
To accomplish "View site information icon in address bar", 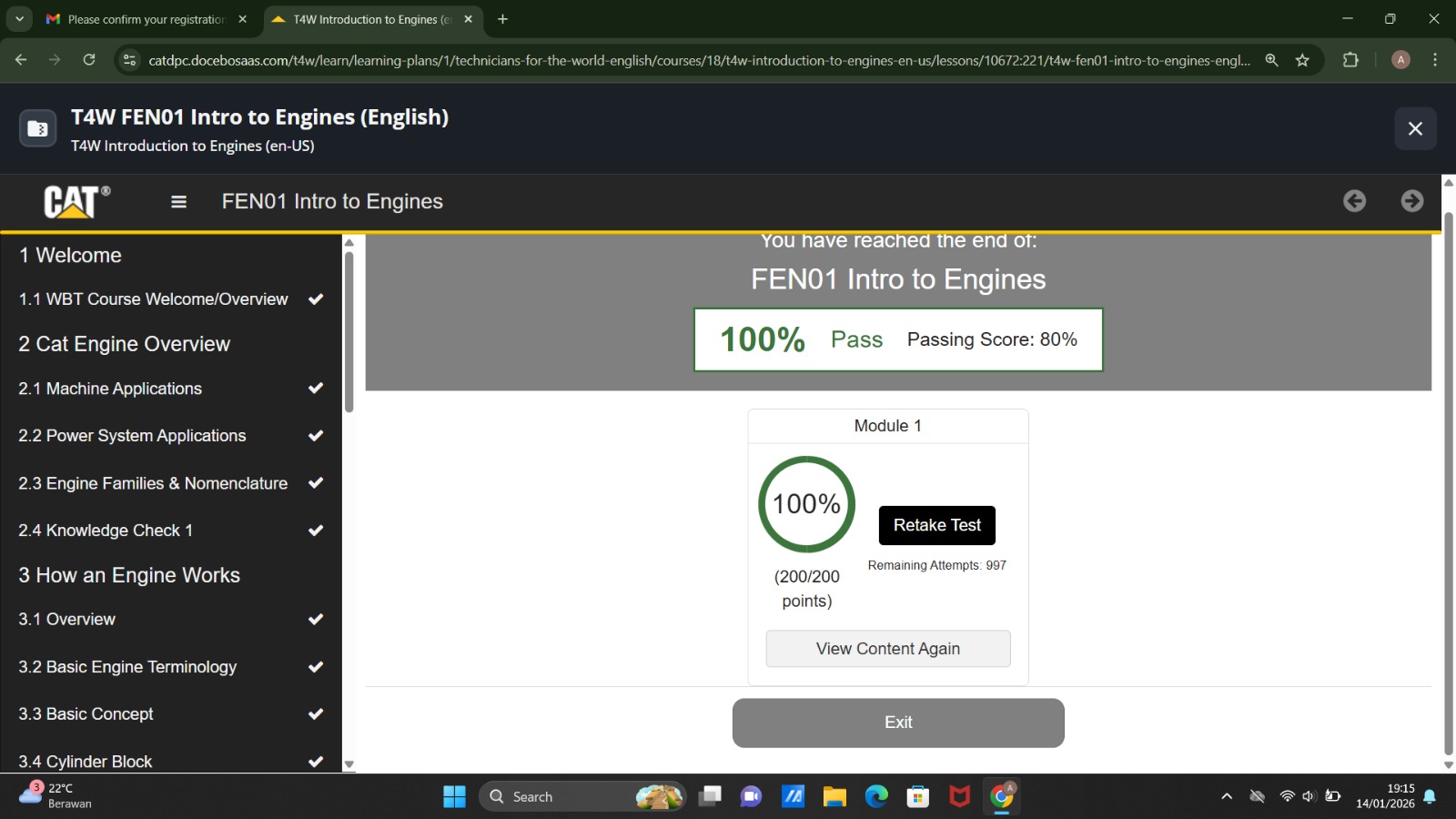I will (129, 60).
